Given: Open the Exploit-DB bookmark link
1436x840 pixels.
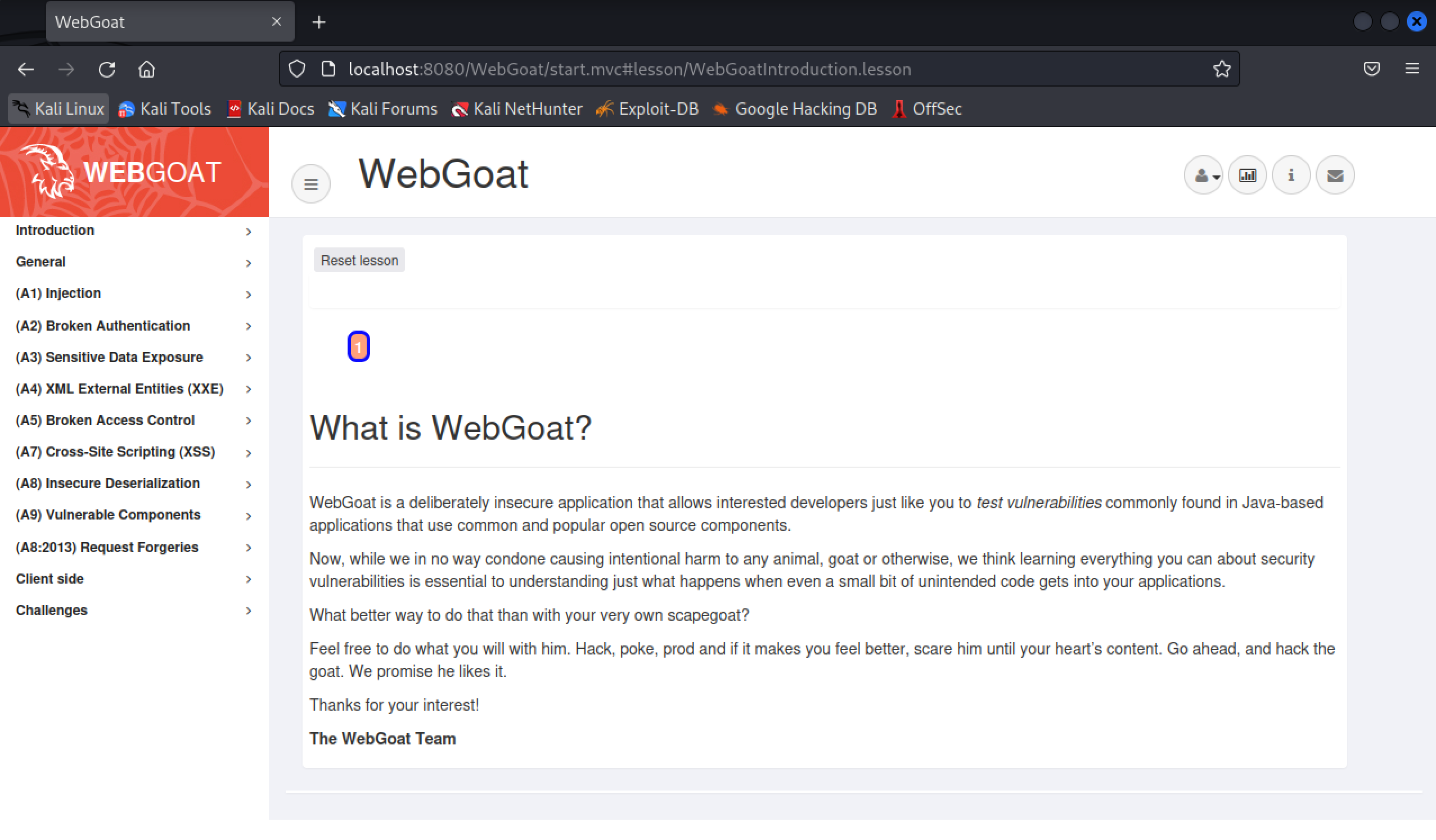Looking at the screenshot, I should coord(648,109).
